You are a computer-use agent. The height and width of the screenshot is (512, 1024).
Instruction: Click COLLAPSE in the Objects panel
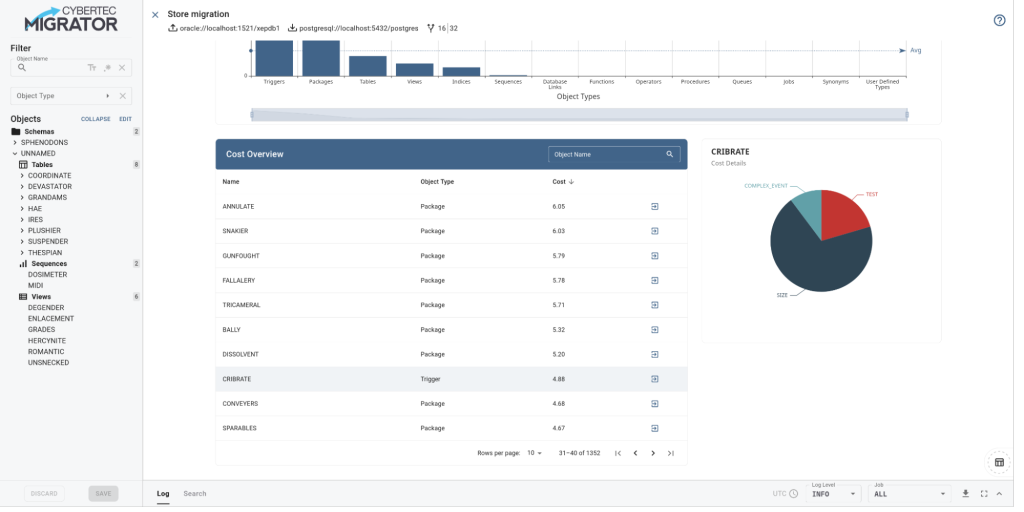point(95,119)
